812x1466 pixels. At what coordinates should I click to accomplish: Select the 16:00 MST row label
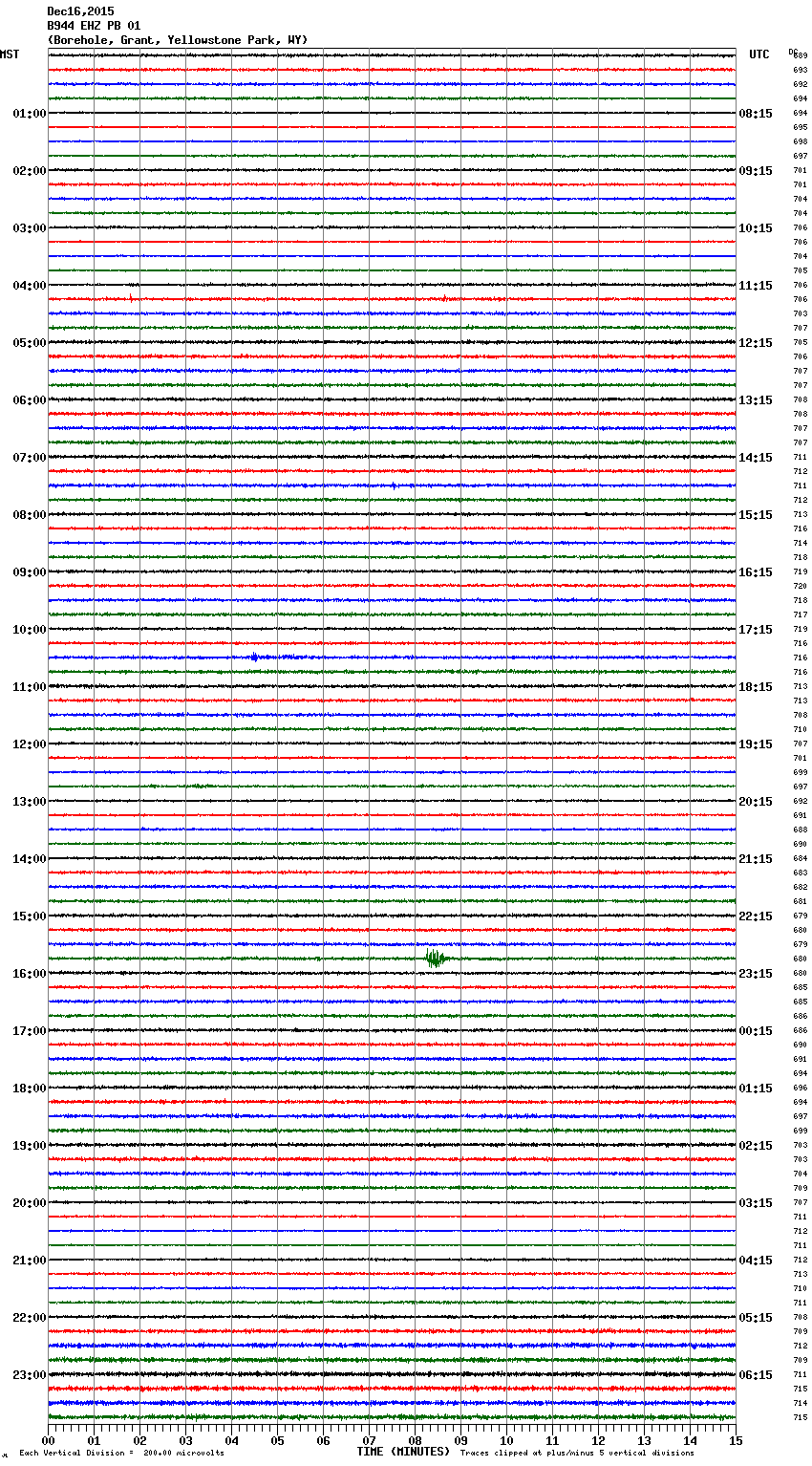tap(29, 974)
